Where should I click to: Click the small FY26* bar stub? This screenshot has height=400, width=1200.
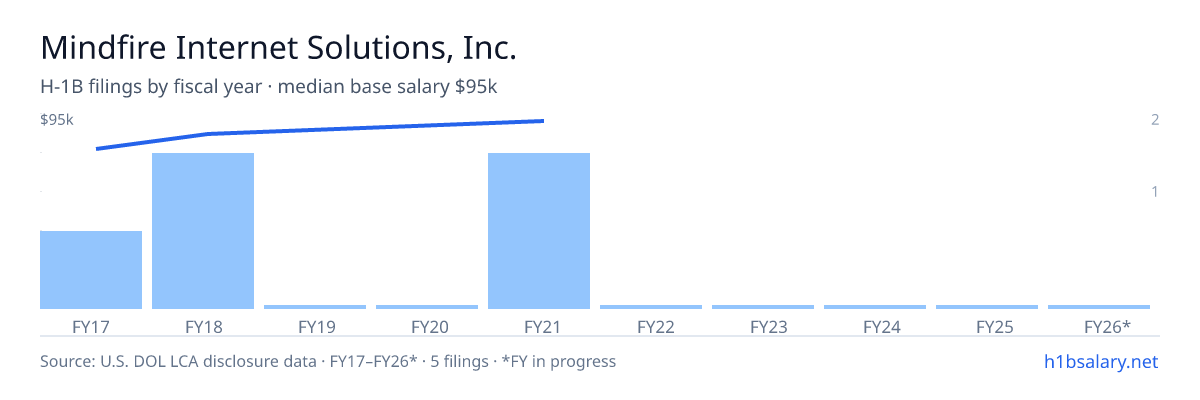[x=1099, y=307]
